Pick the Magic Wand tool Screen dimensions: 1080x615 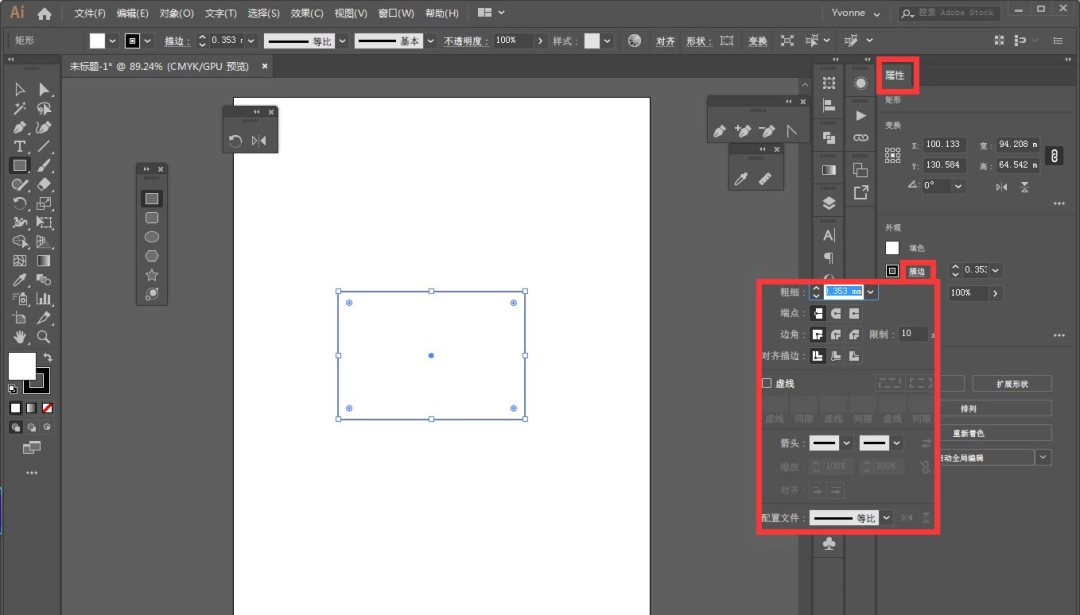(19, 109)
